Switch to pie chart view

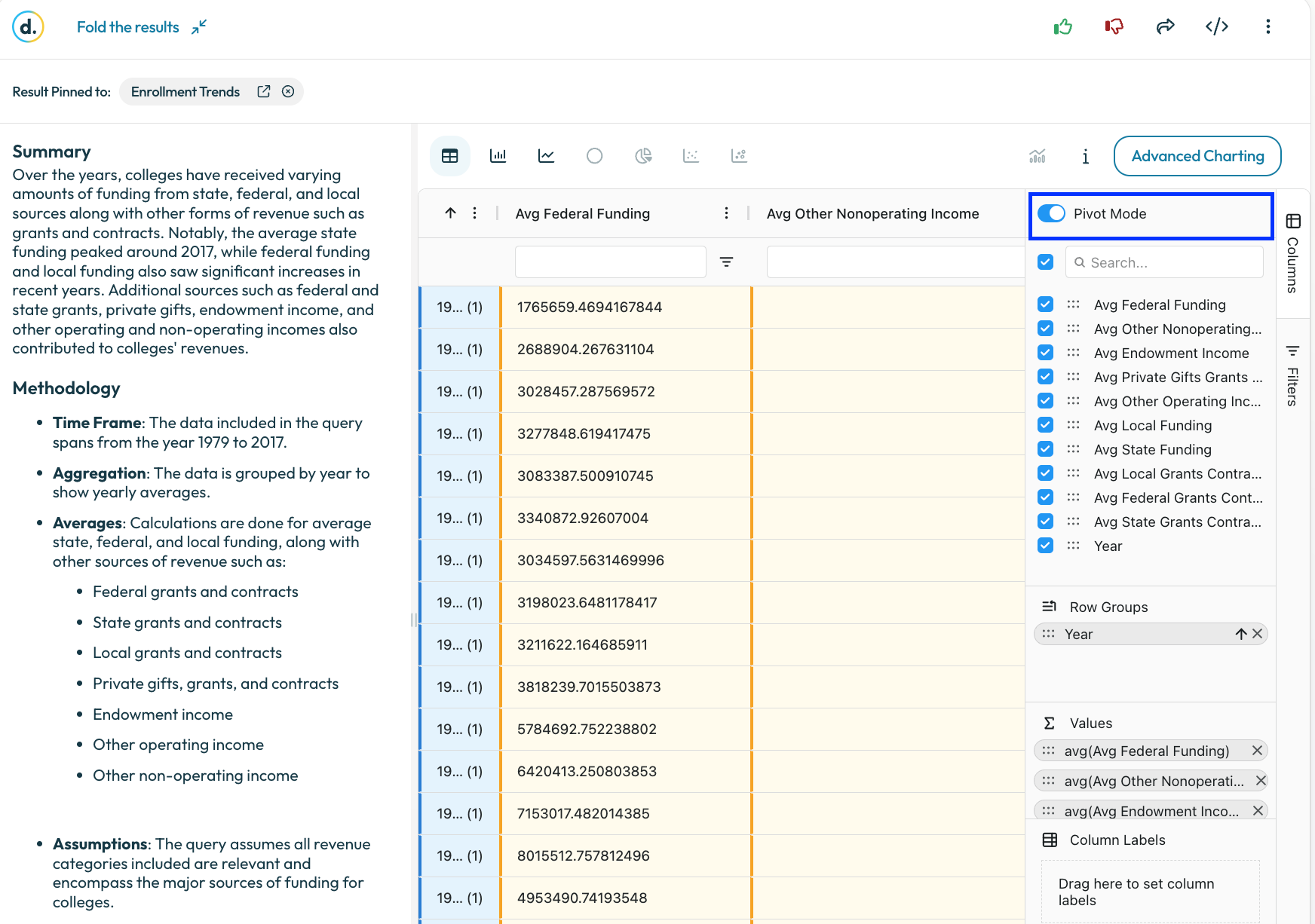(x=643, y=156)
